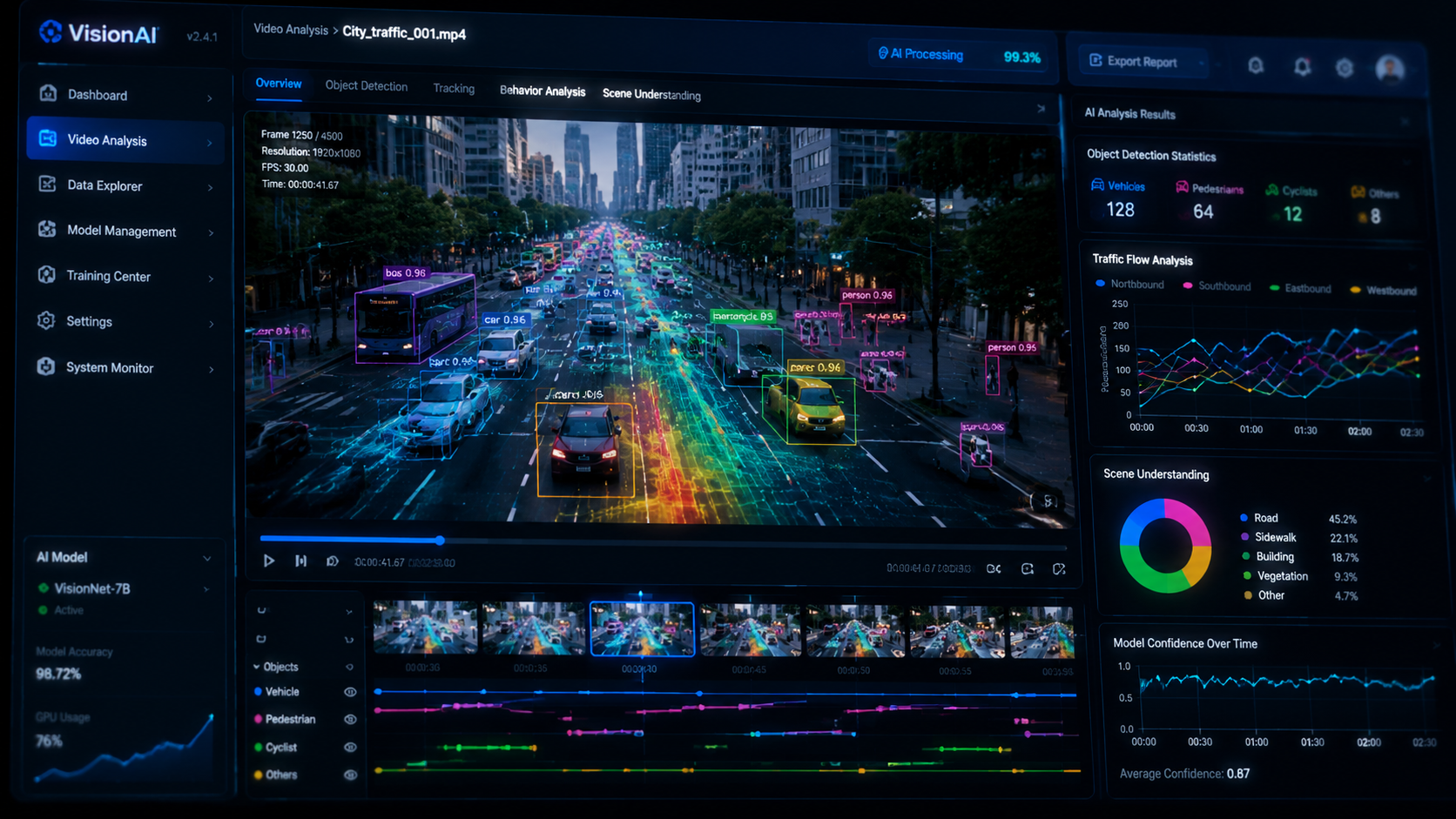Toggle Vehicle track visibility
The height and width of the screenshot is (819, 1456).
350,692
